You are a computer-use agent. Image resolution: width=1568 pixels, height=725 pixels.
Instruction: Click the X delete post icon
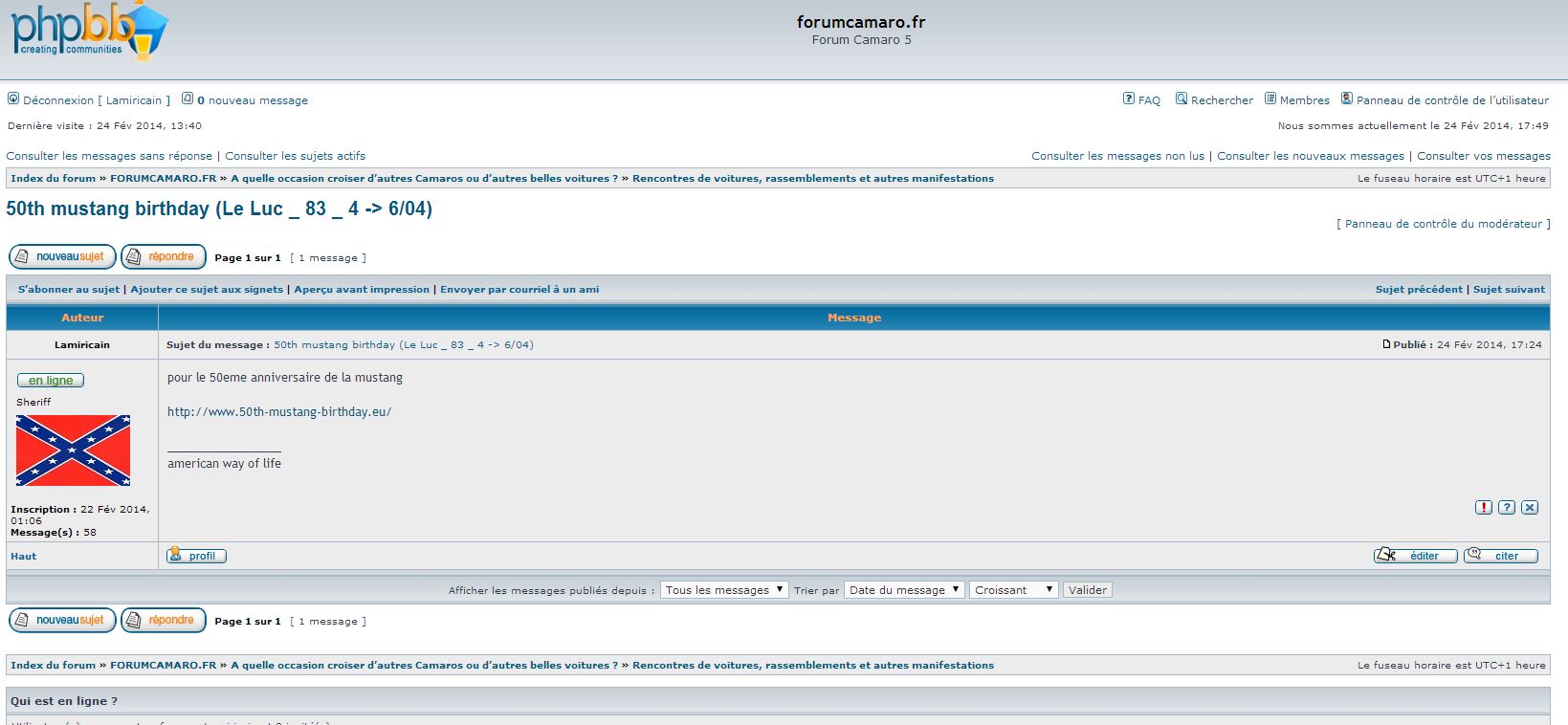coord(1530,508)
